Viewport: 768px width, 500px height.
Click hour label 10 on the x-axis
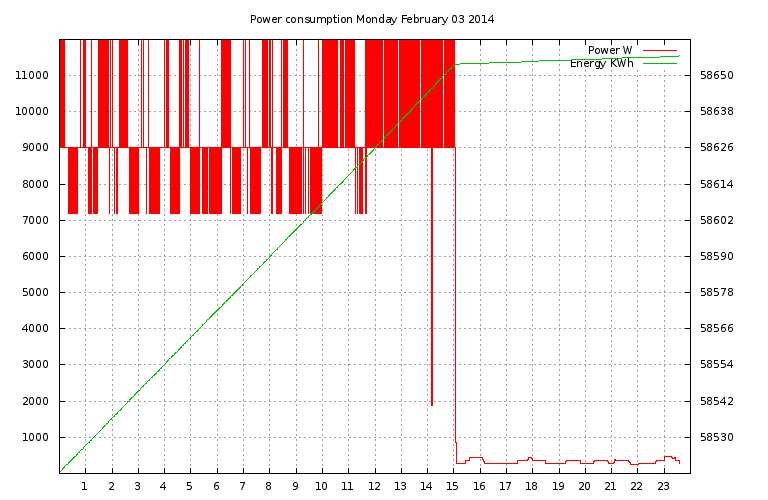321,486
